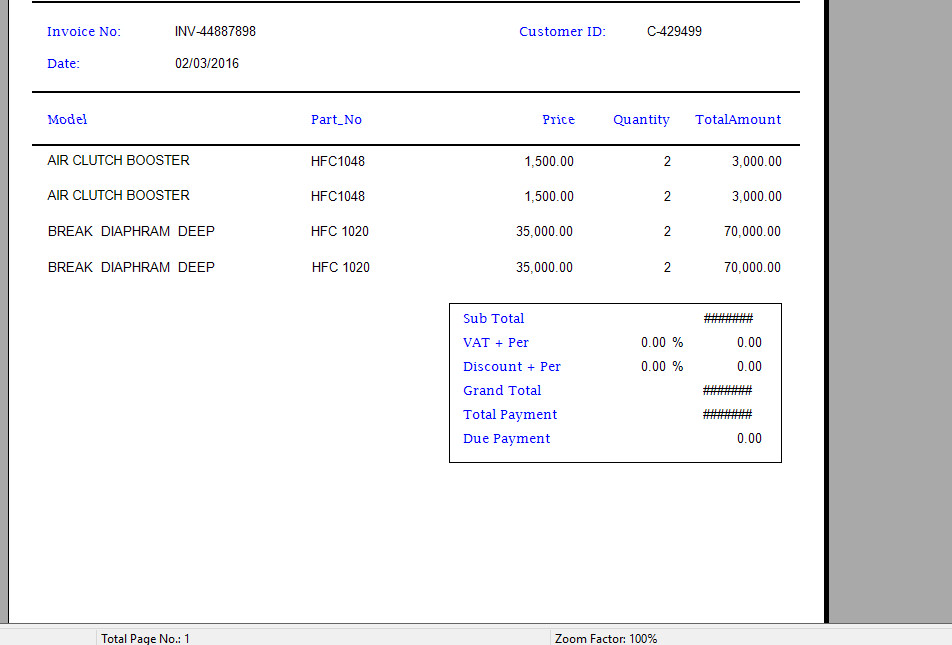Click price 35,000.00 in the third row
This screenshot has height=645, width=952.
(x=544, y=231)
